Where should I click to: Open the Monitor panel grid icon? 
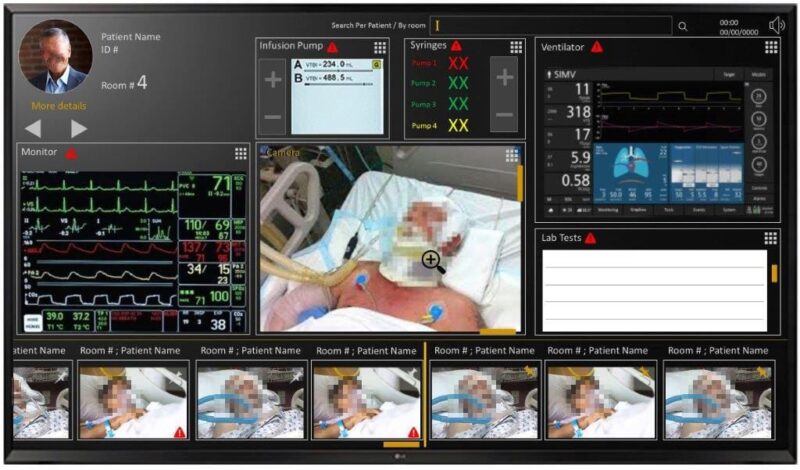(x=241, y=153)
